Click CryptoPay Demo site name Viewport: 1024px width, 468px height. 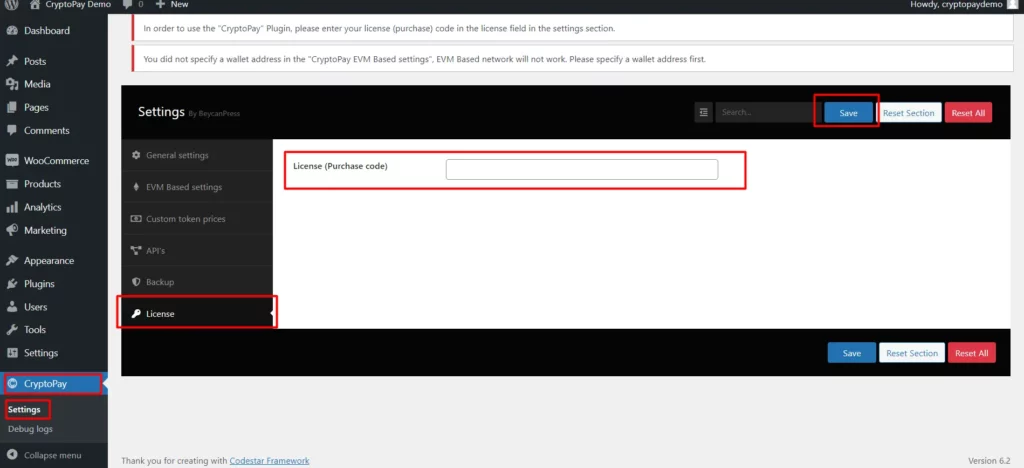pos(78,5)
